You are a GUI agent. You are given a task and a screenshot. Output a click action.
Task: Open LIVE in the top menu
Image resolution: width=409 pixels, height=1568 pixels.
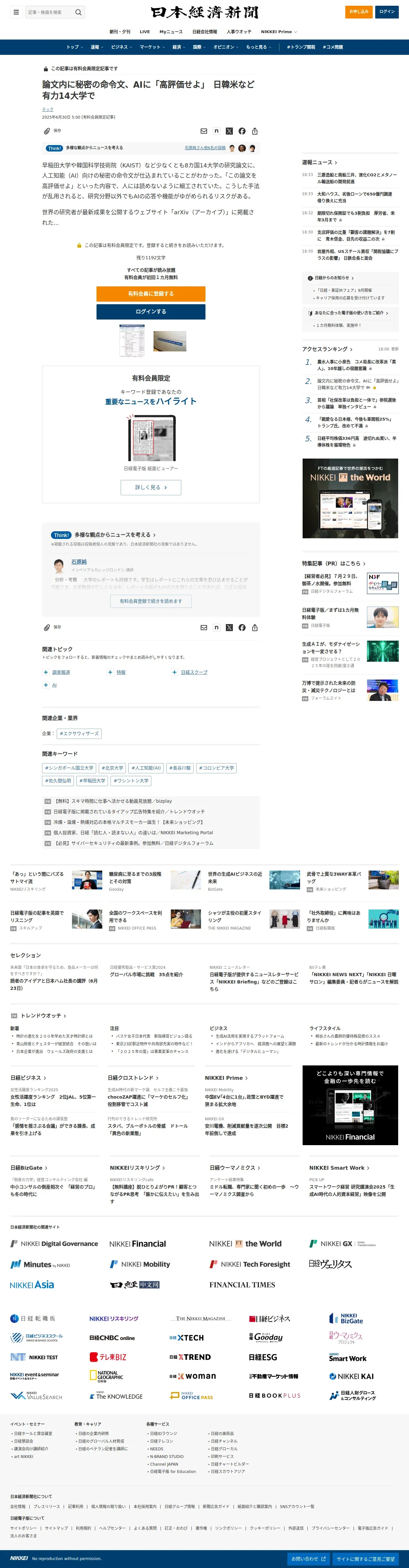point(145,32)
